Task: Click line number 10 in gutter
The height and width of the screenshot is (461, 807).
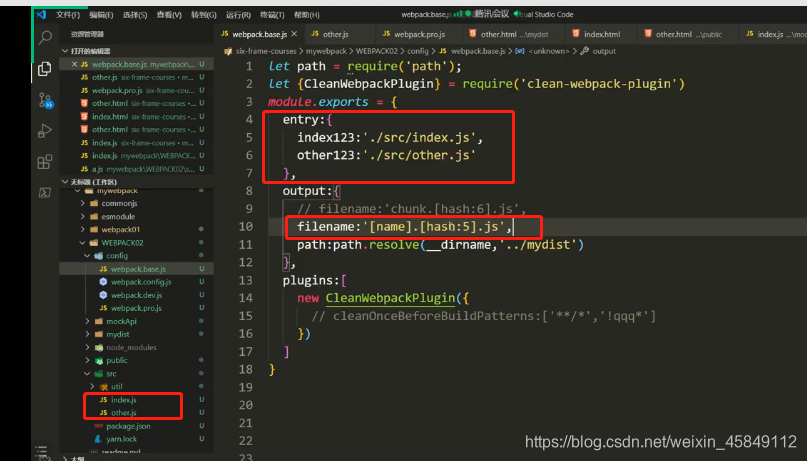Action: pyautogui.click(x=246, y=226)
